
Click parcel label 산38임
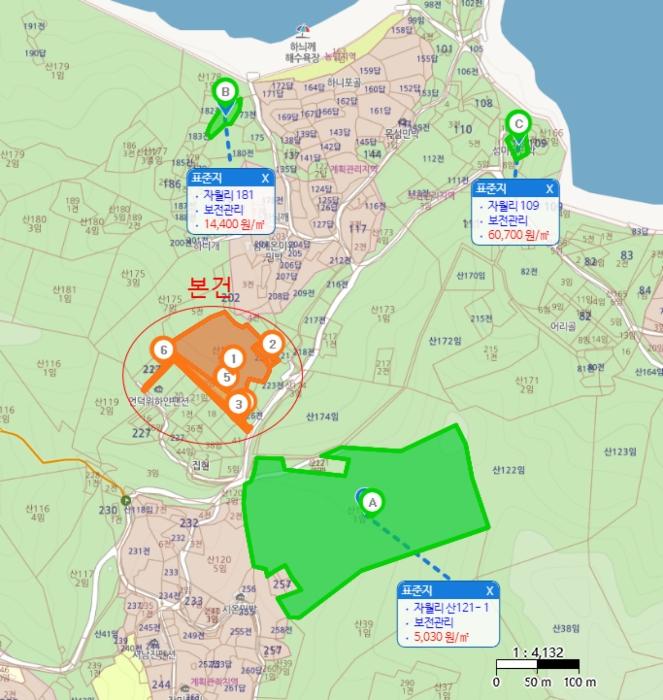pos(566,629)
